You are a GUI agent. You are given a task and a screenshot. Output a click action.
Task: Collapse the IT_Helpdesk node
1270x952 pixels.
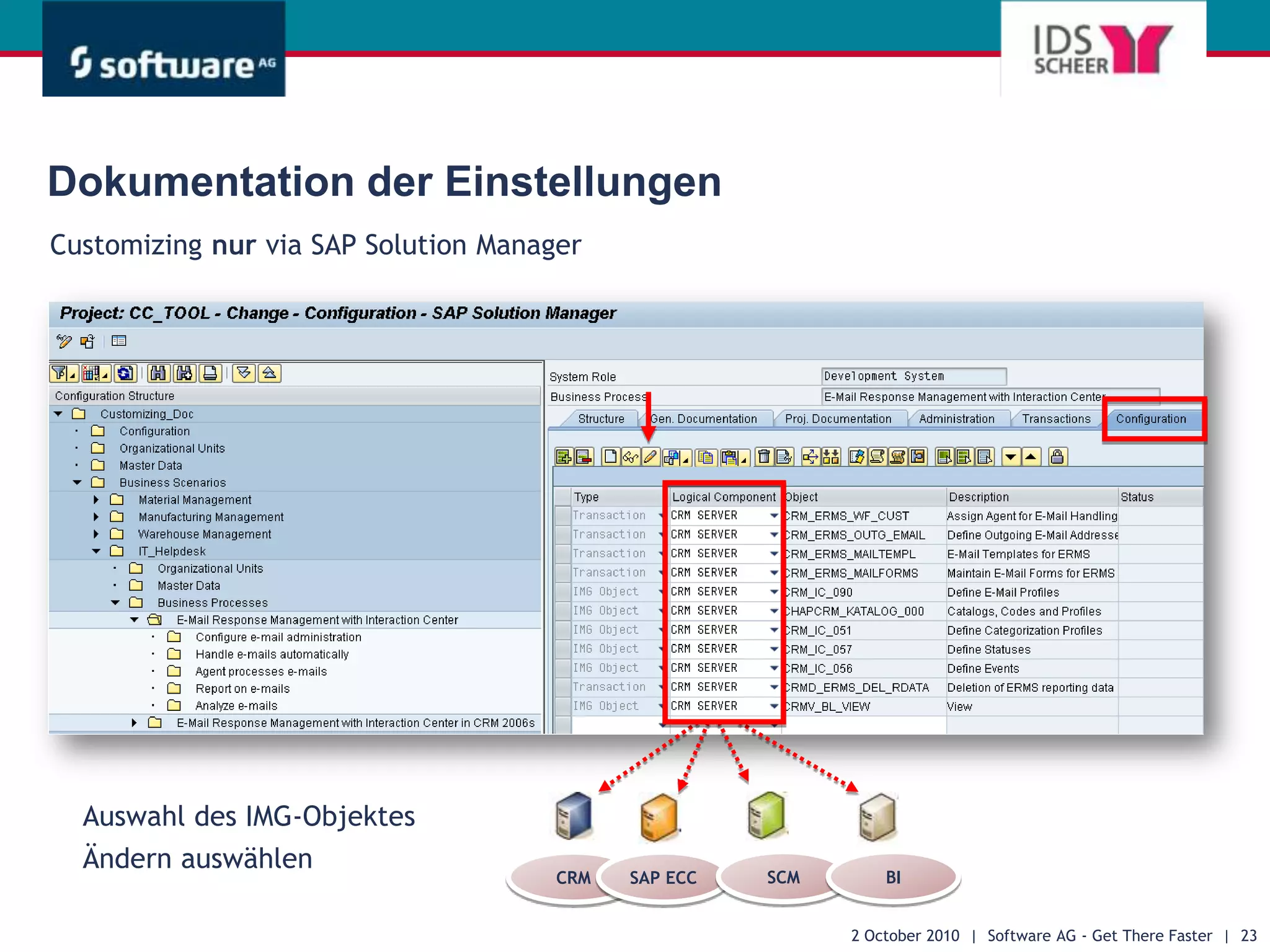[x=97, y=552]
